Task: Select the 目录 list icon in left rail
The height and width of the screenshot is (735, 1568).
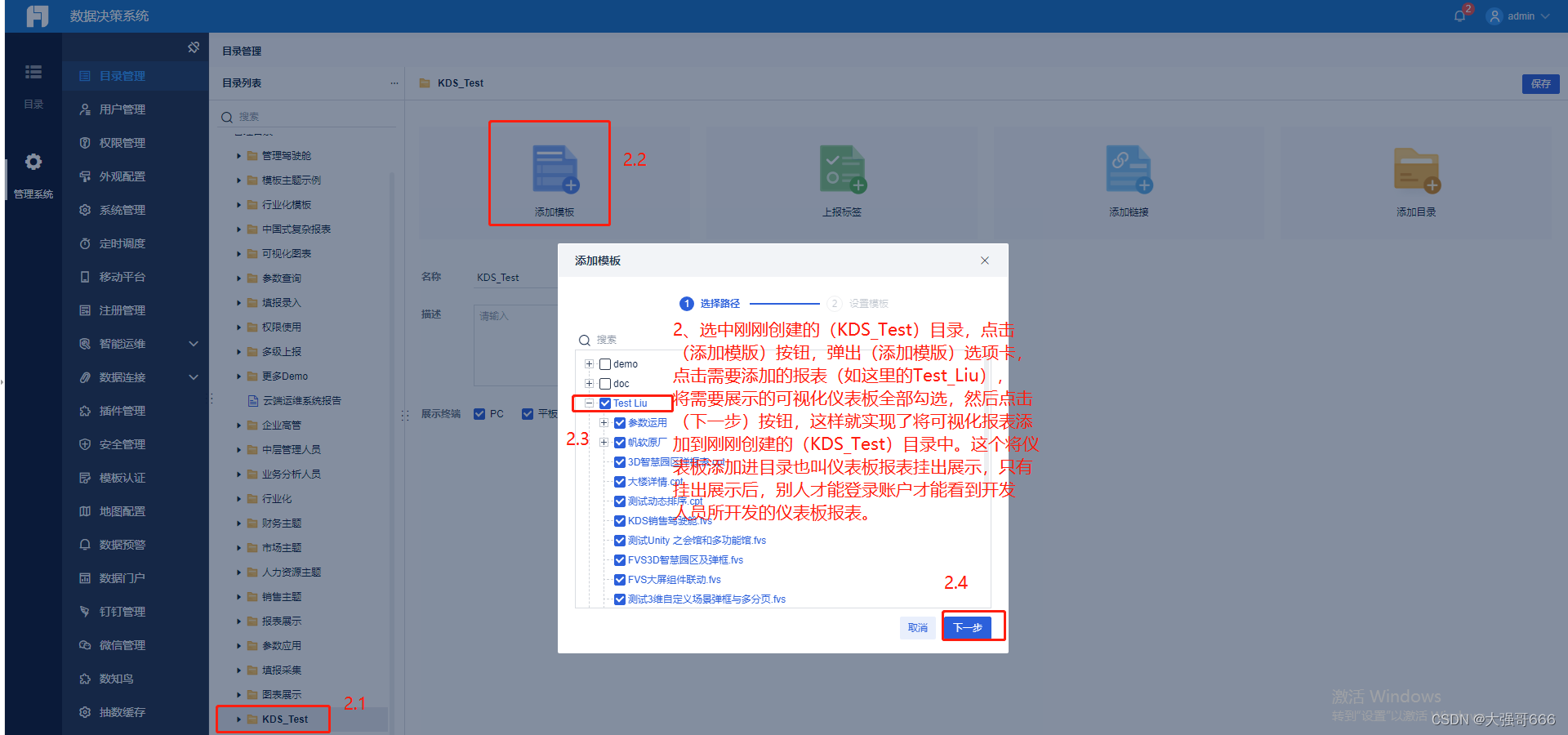Action: click(x=33, y=72)
